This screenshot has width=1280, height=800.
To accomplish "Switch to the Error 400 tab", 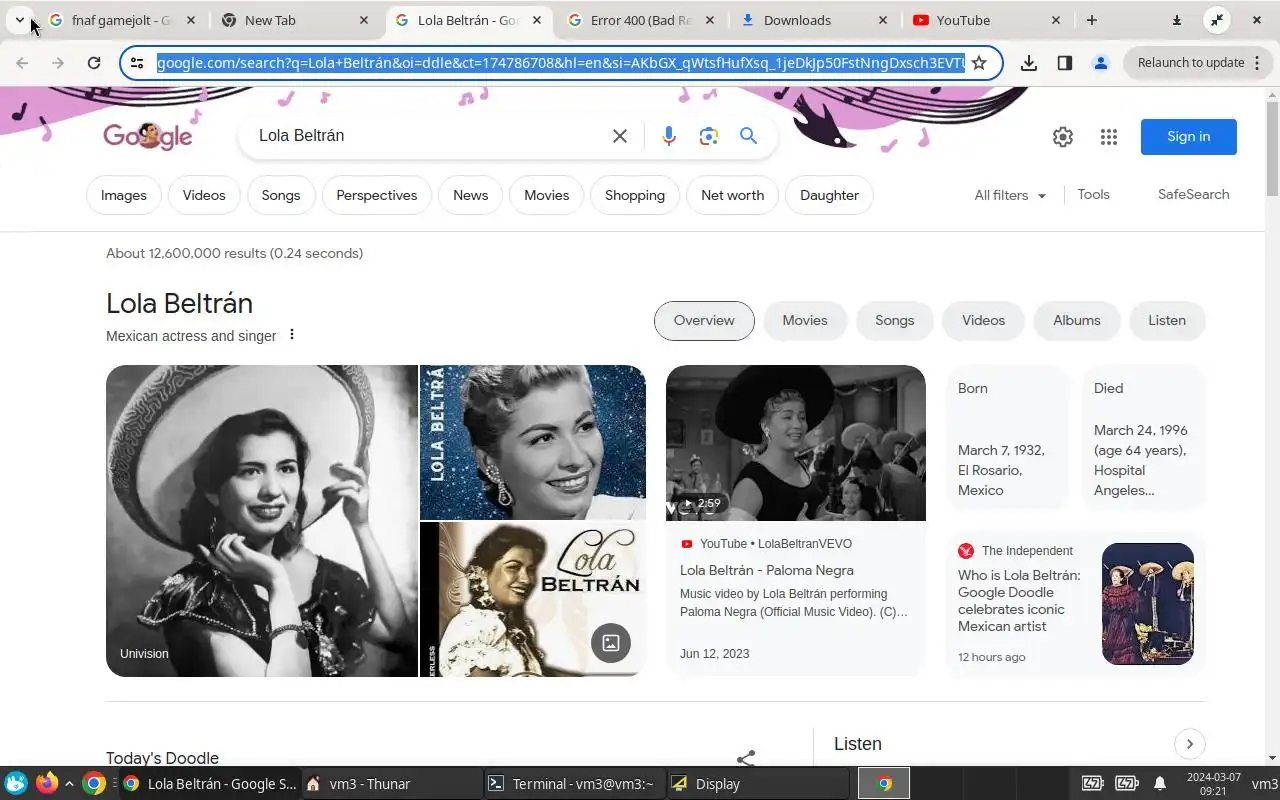I will (642, 20).
